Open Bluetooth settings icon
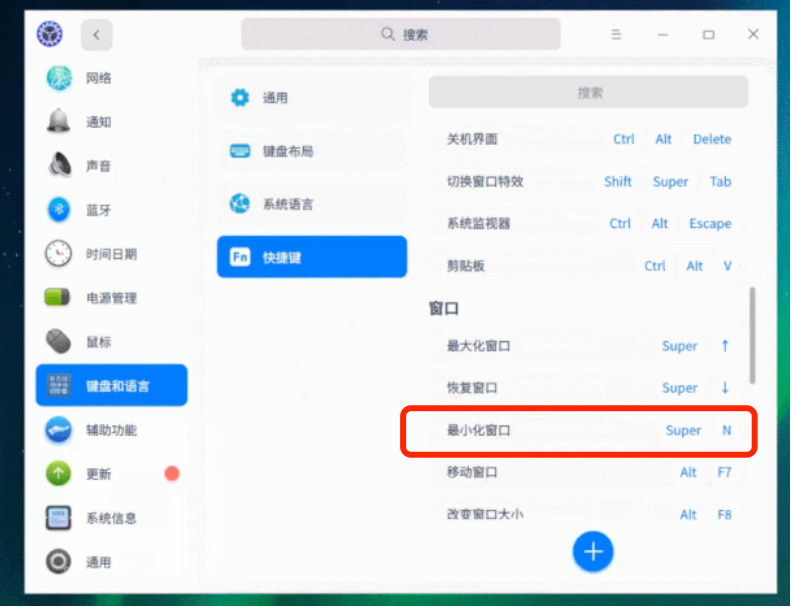The image size is (792, 608). coord(59,210)
